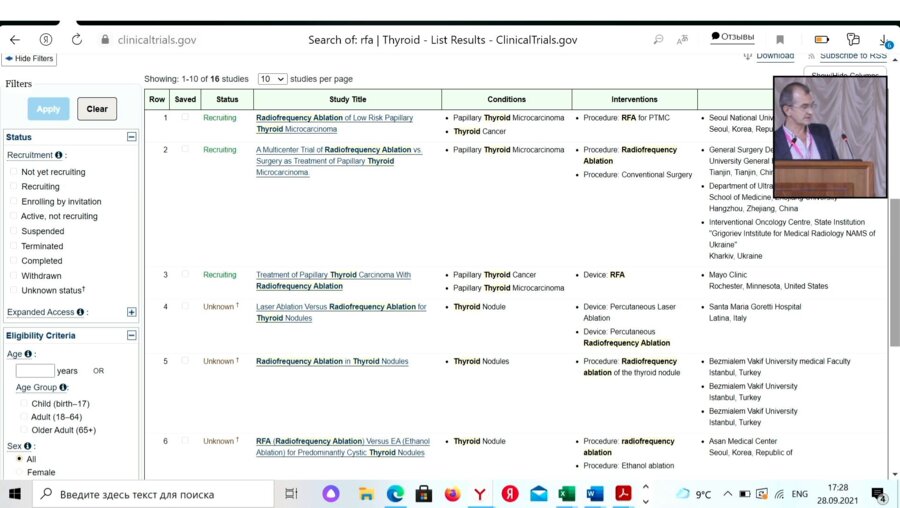Click the bookmark icon in address bar
900x508 pixels.
point(780,40)
